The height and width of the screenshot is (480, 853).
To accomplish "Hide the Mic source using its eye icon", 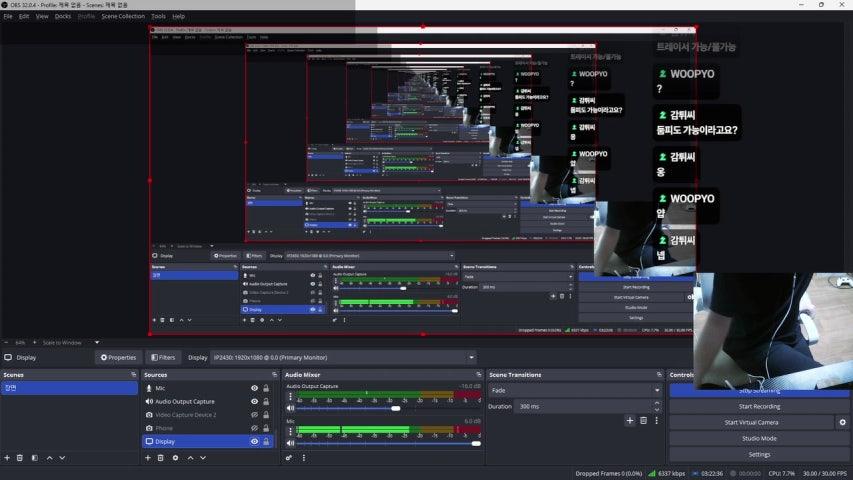I will (254, 388).
